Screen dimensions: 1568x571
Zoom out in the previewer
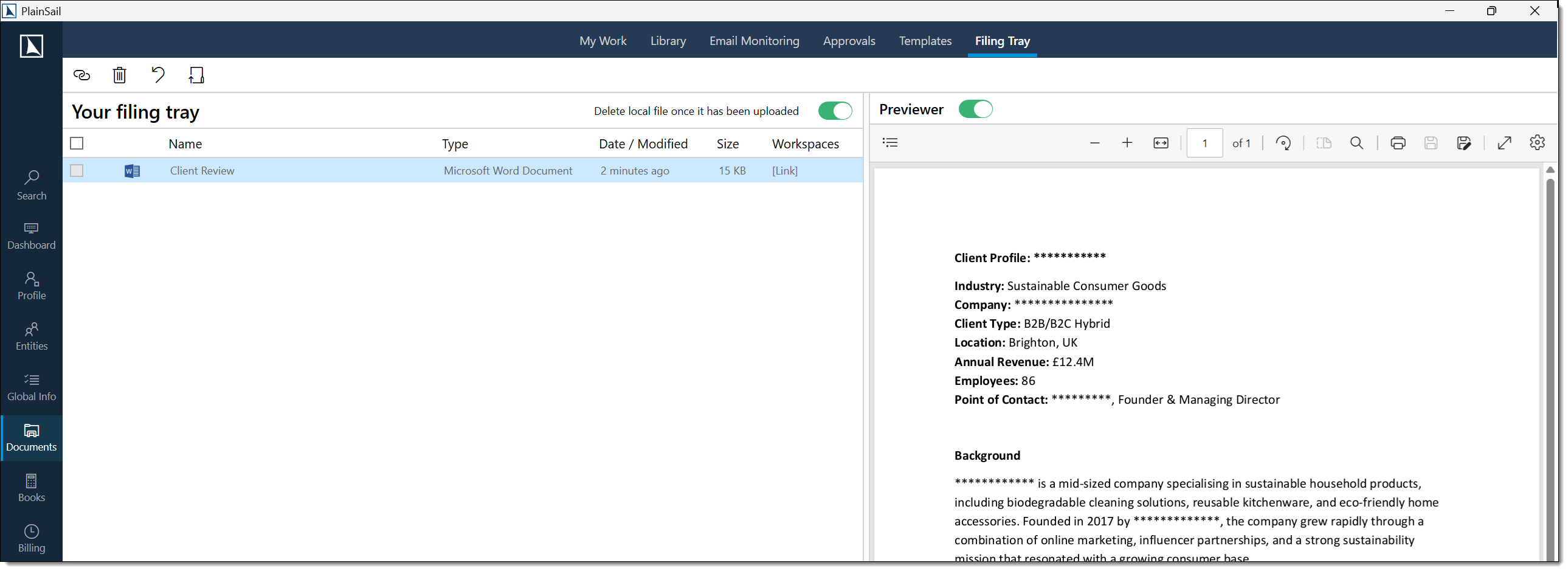1094,143
